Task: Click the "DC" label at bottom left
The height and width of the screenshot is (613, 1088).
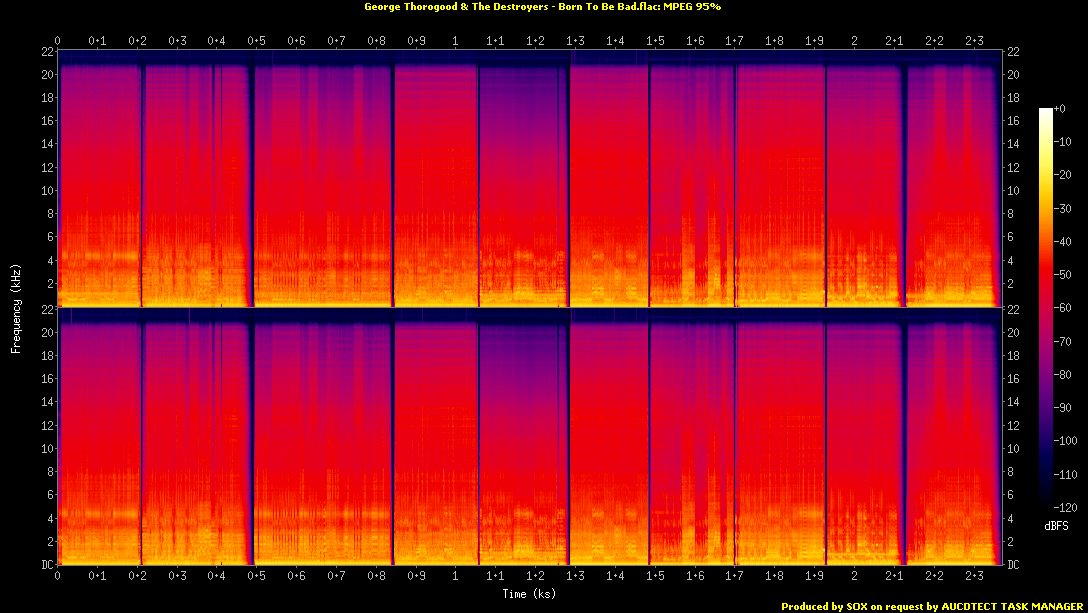Action: coord(46,565)
